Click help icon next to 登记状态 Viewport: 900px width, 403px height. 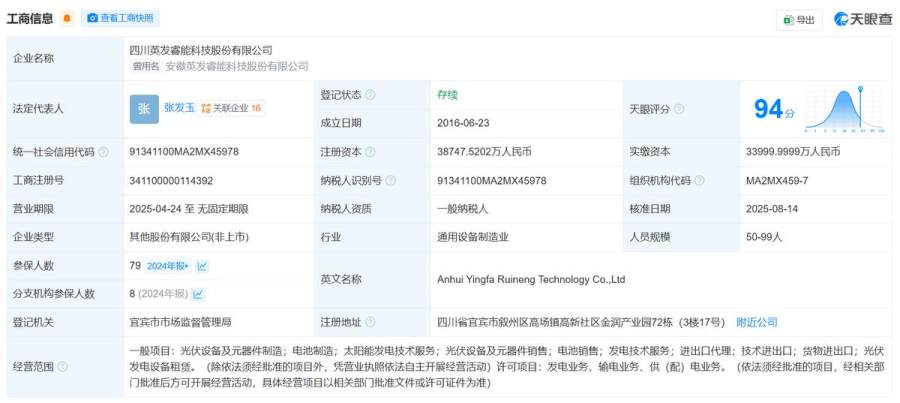[370, 95]
